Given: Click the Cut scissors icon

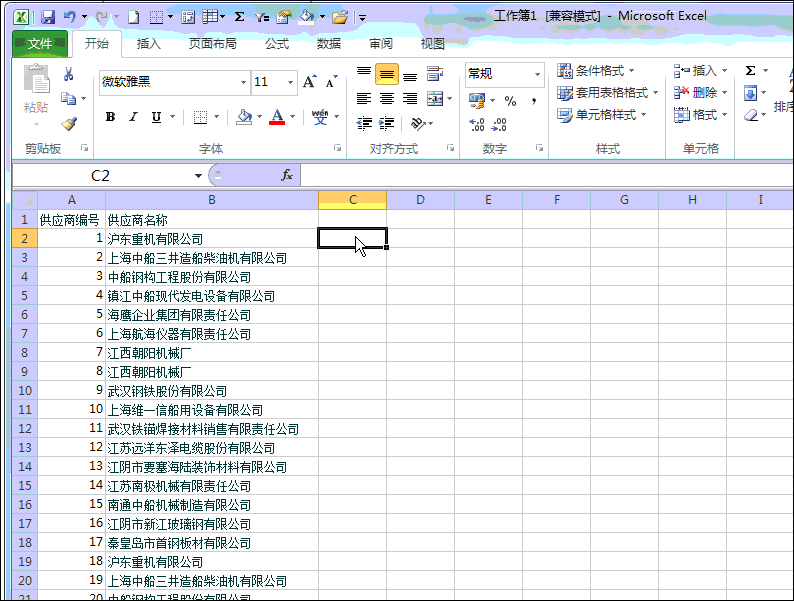Looking at the screenshot, I should (68, 74).
